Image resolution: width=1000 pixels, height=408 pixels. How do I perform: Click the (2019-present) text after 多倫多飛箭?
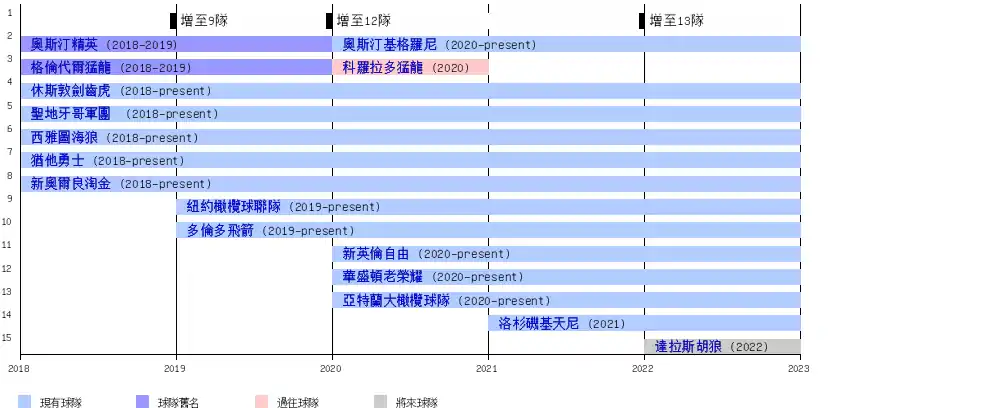point(308,231)
